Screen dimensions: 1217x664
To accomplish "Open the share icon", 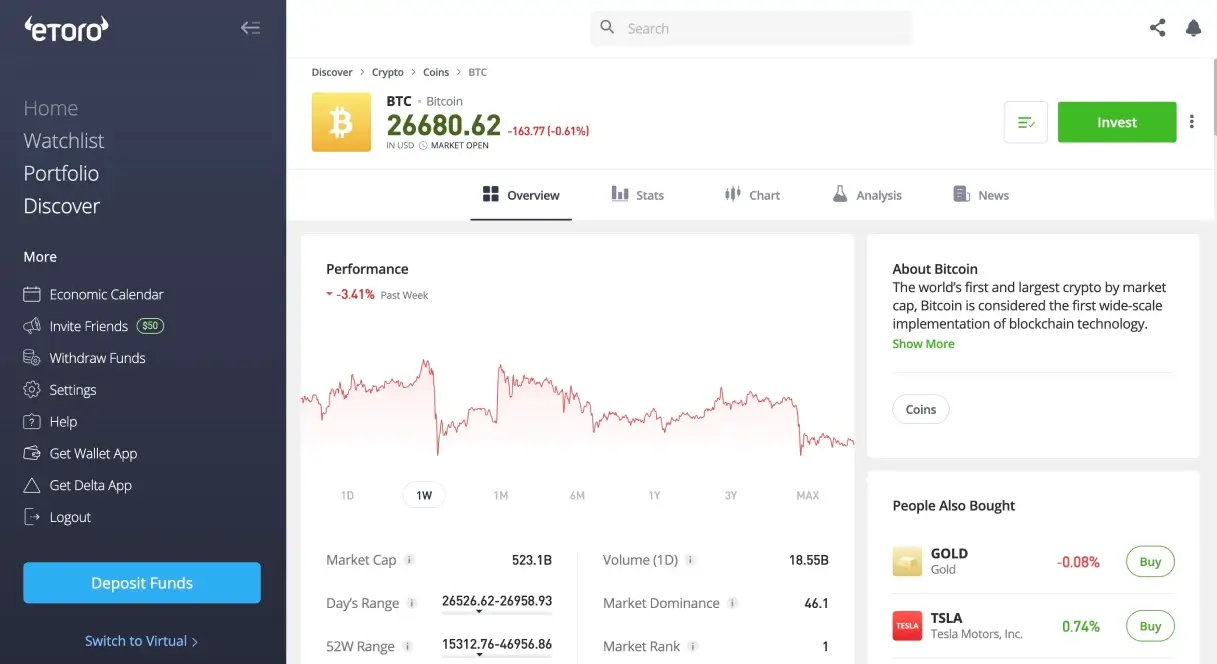I will click(1157, 28).
